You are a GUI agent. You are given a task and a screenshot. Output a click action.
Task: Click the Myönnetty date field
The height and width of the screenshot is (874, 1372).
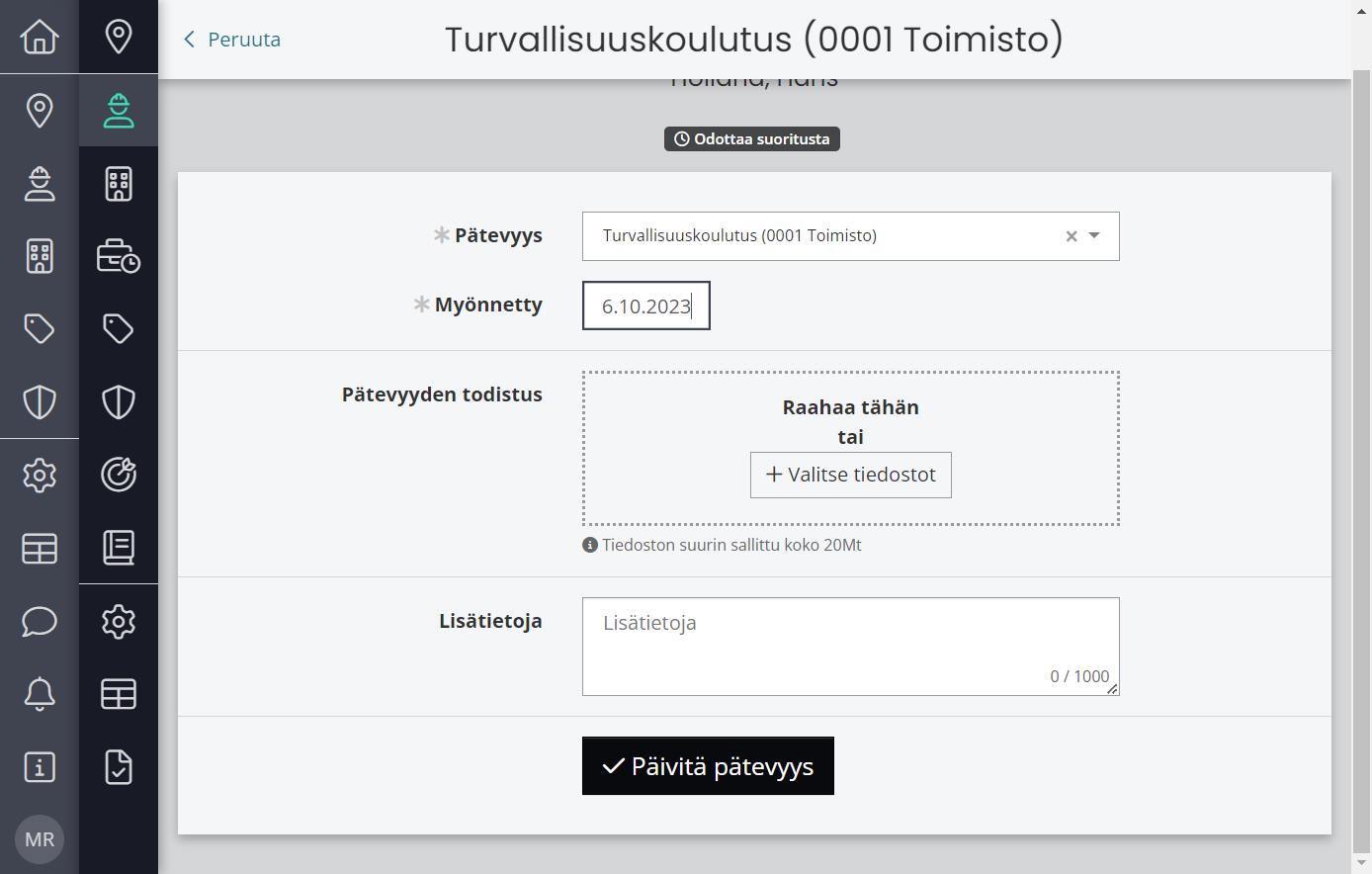pos(646,306)
